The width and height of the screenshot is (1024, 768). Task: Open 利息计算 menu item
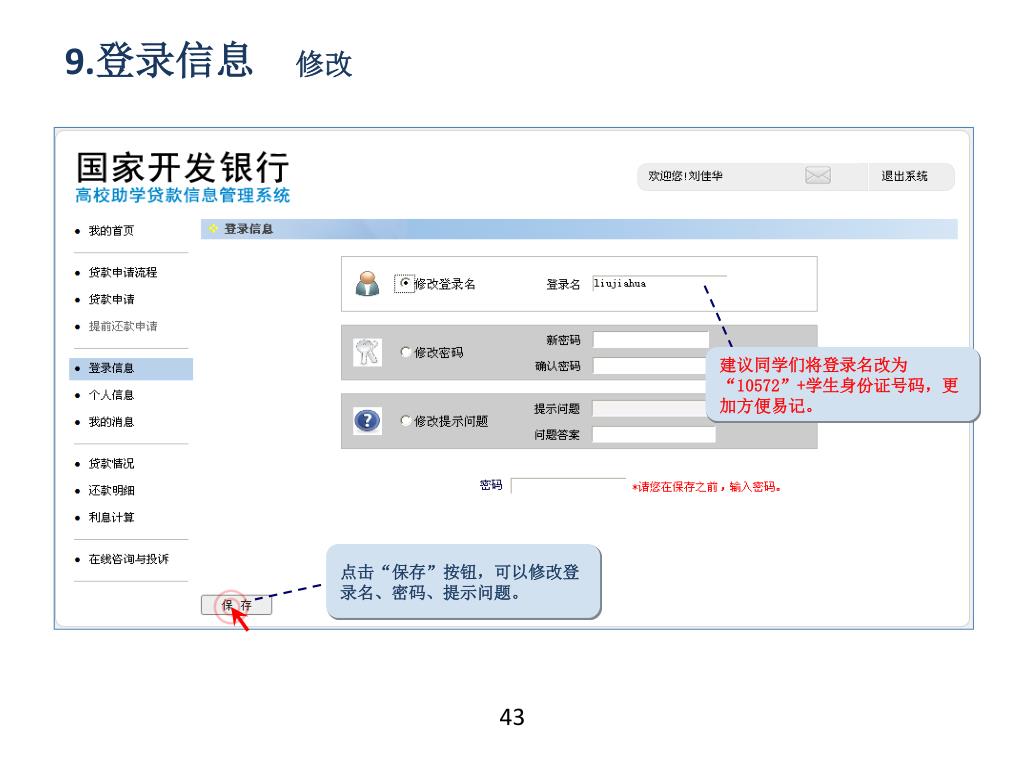111,517
